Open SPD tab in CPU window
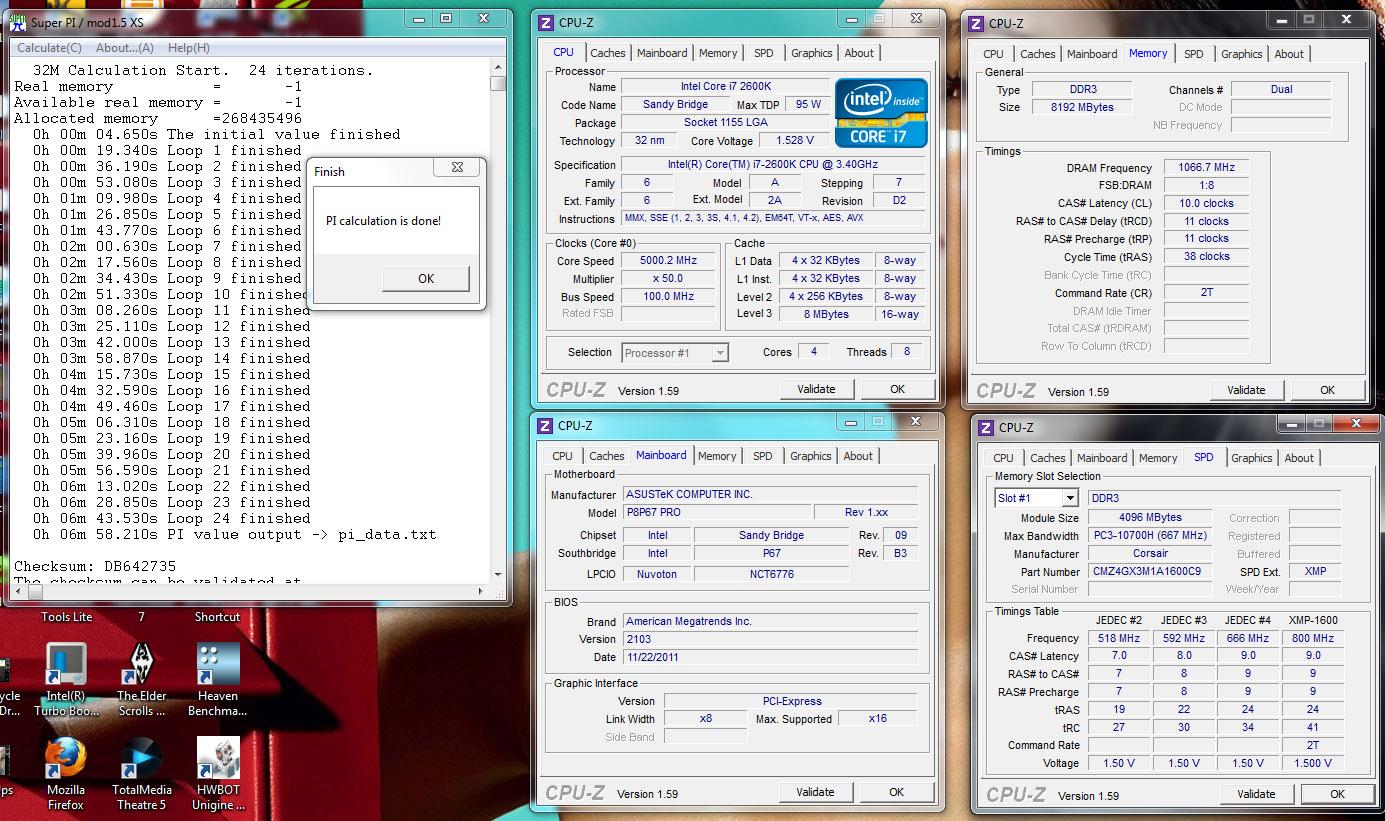This screenshot has width=1385, height=821. pyautogui.click(x=764, y=53)
